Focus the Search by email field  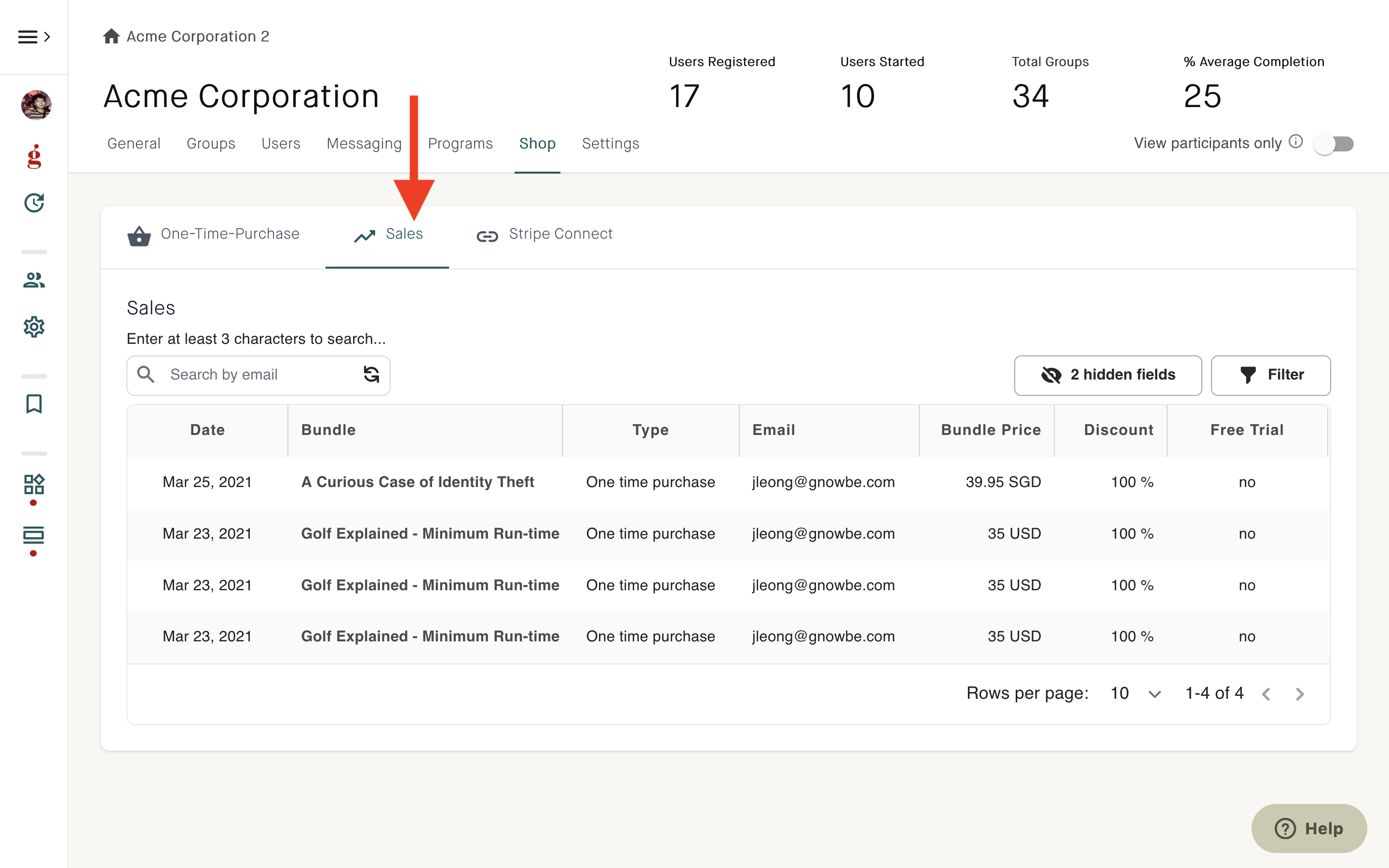(259, 375)
